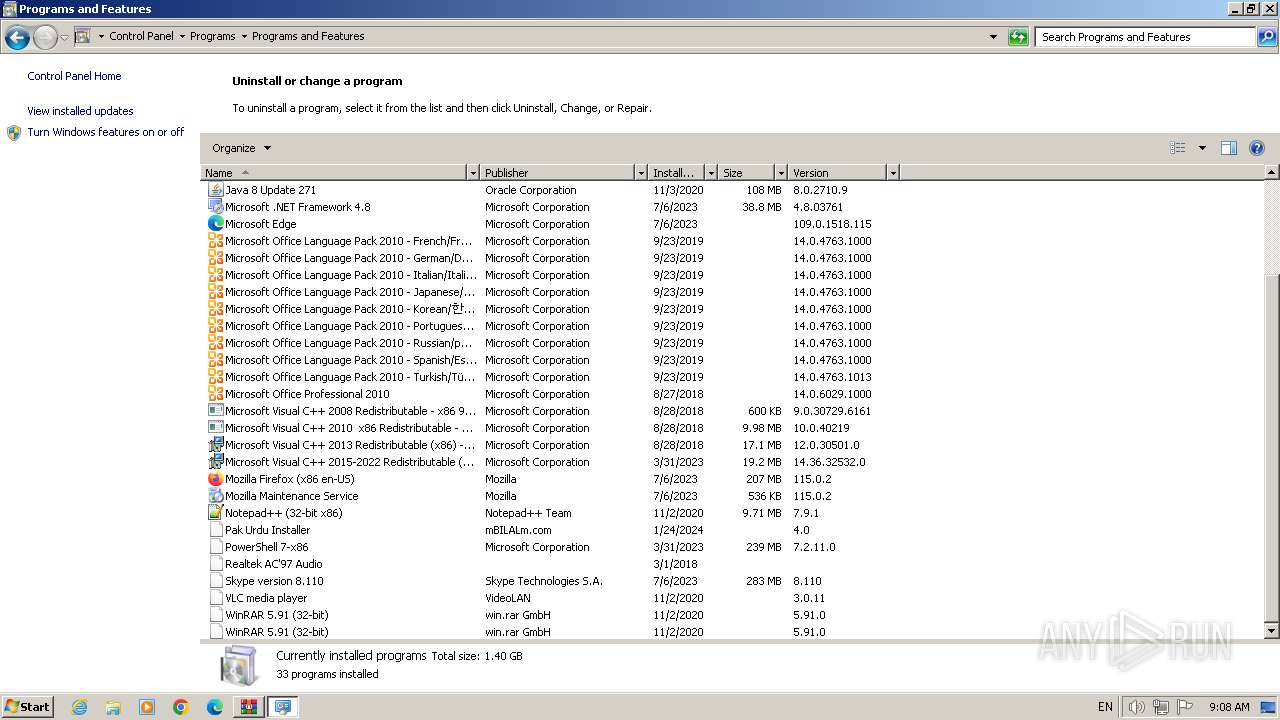
Task: Open Turn Windows features on or off
Action: coord(106,132)
